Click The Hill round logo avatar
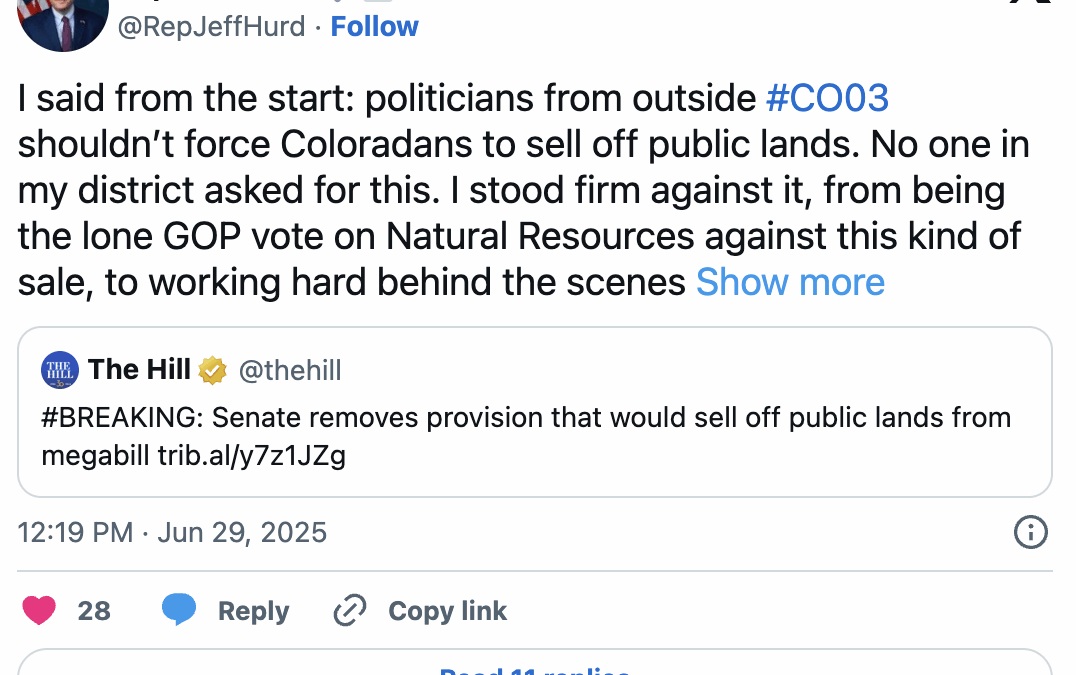1076x675 pixels. 59,371
